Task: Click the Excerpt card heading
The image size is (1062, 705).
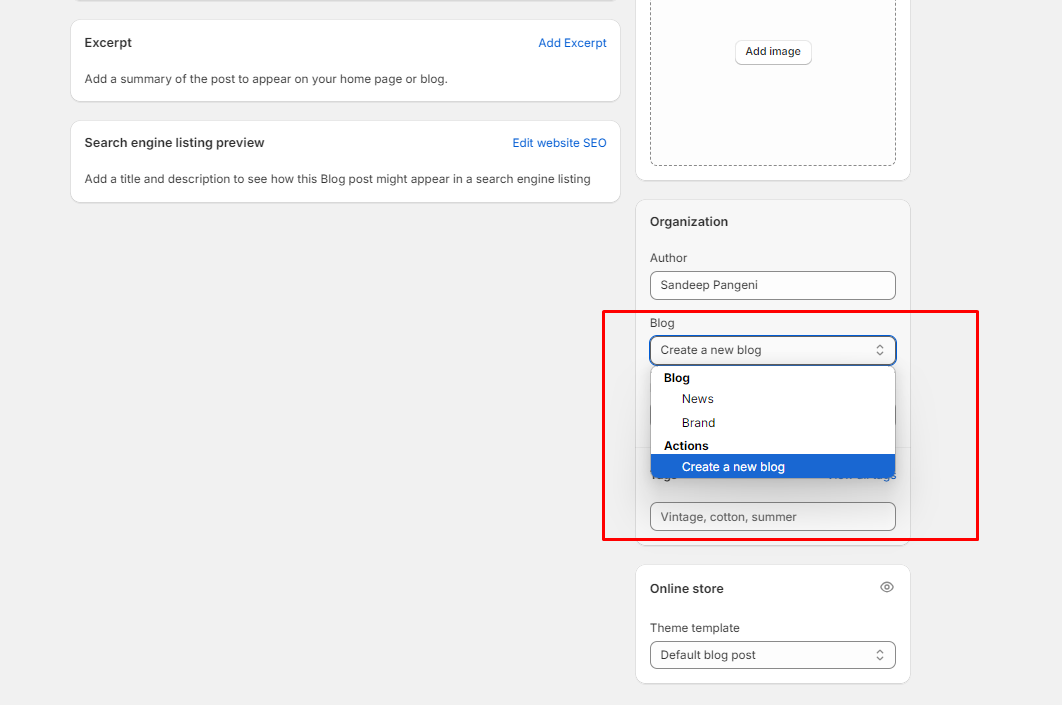Action: tap(108, 43)
